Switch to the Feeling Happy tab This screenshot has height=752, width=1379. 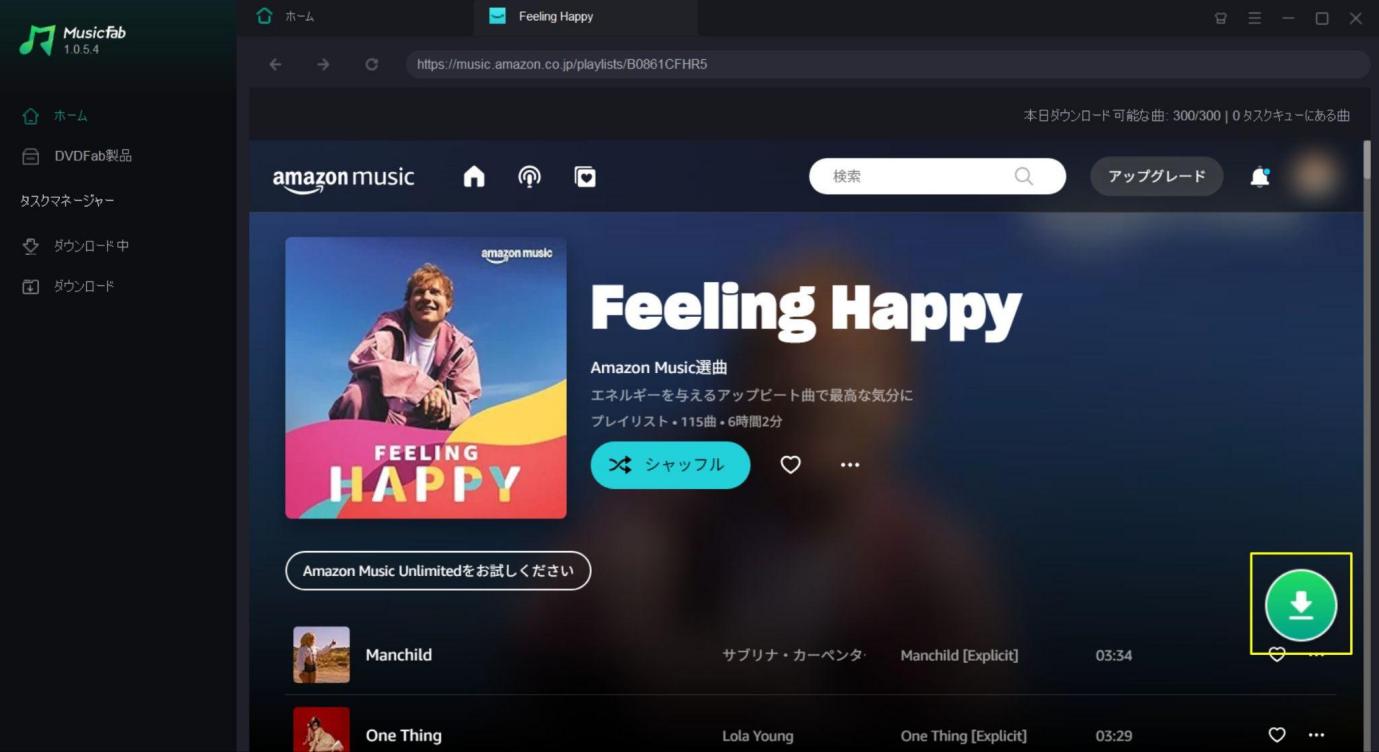[x=585, y=17]
